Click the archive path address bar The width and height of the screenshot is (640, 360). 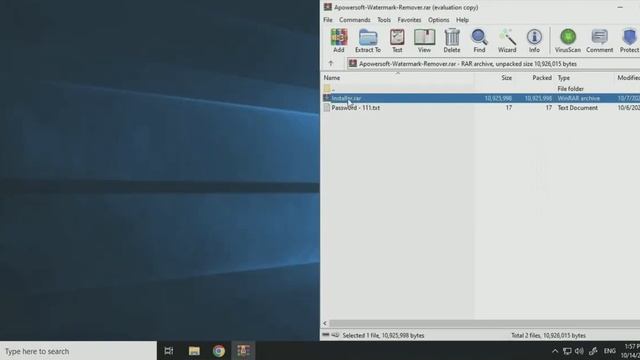point(493,64)
